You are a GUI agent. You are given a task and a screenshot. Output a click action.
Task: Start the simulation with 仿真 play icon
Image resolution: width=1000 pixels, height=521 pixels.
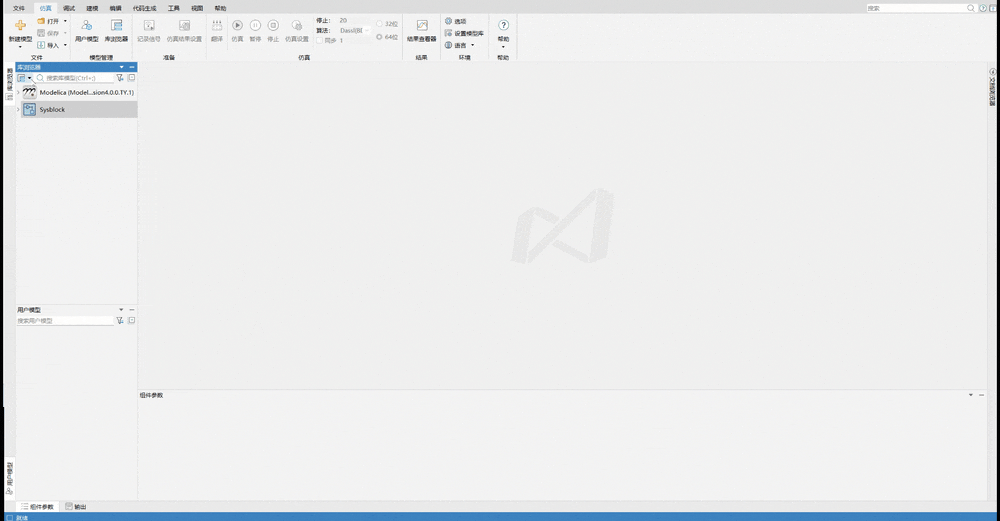click(x=237, y=25)
